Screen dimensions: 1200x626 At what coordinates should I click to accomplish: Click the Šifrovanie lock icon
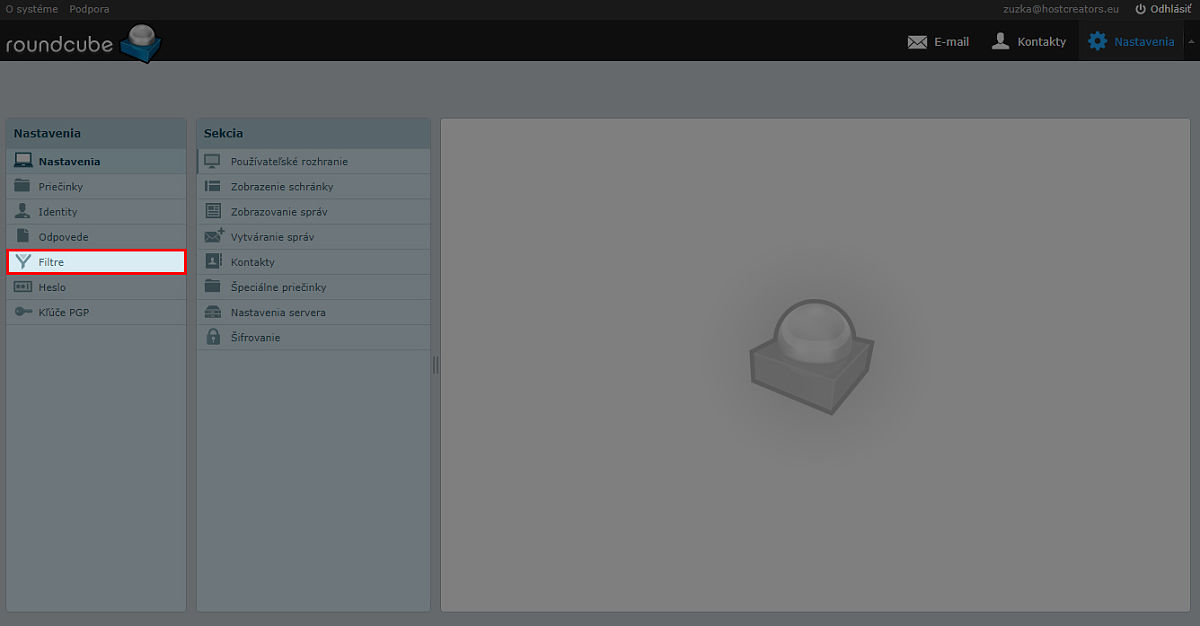[212, 337]
